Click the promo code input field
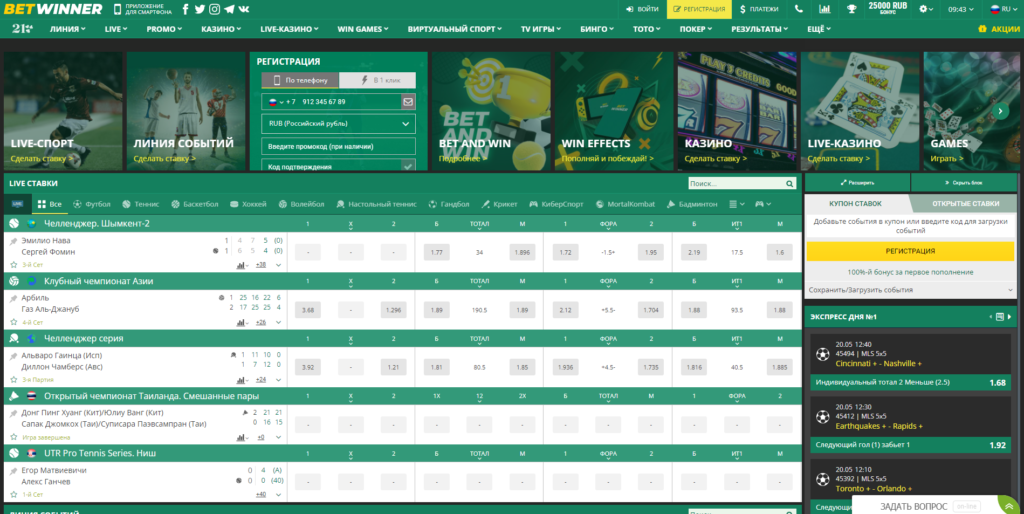 tap(338, 146)
